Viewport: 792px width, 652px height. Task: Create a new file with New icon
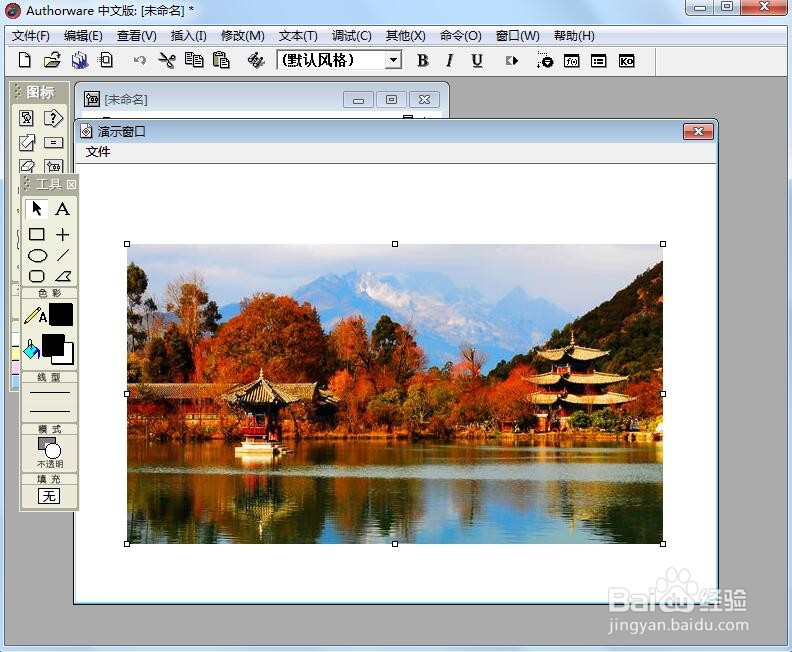pos(24,60)
